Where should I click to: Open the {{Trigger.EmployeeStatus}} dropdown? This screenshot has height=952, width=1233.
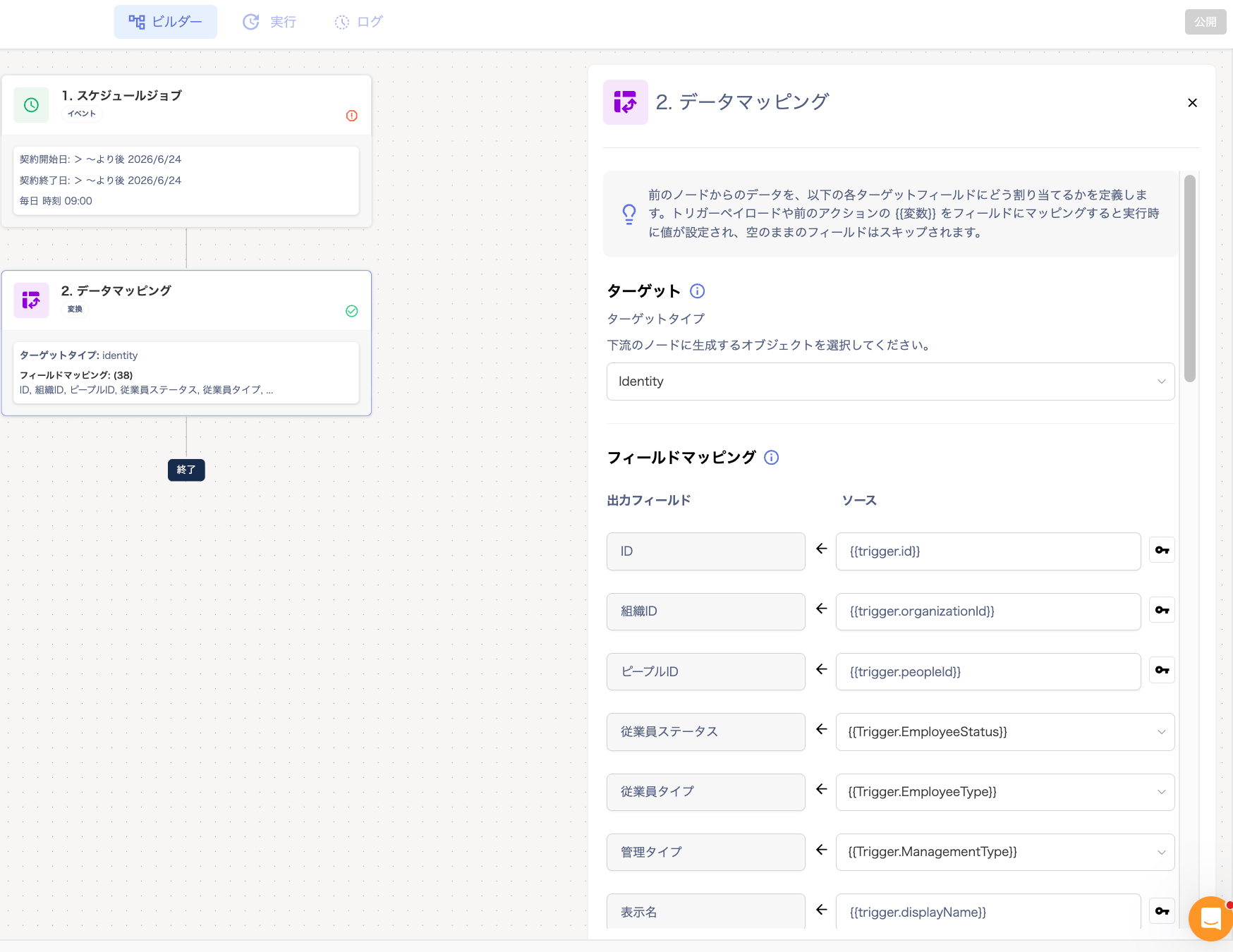[x=1005, y=732]
